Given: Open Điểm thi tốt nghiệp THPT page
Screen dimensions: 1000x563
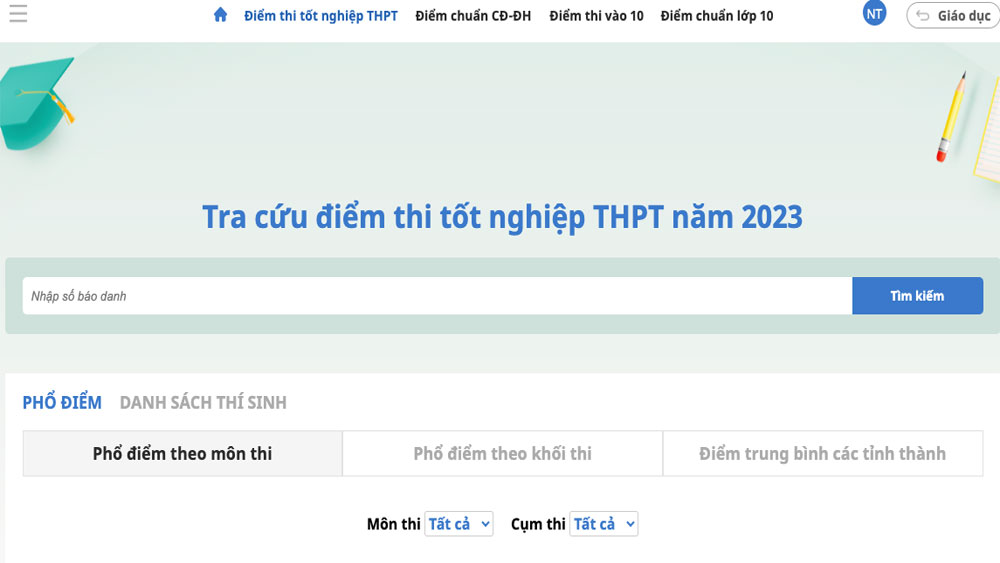Looking at the screenshot, I should point(320,16).
